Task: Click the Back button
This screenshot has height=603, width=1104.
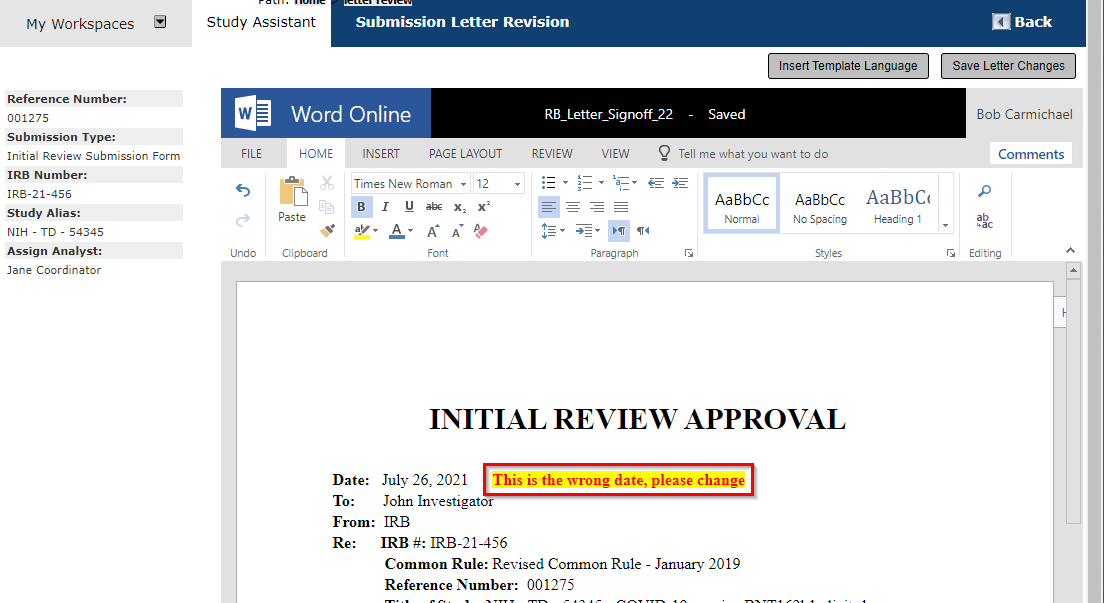Action: tap(1022, 22)
